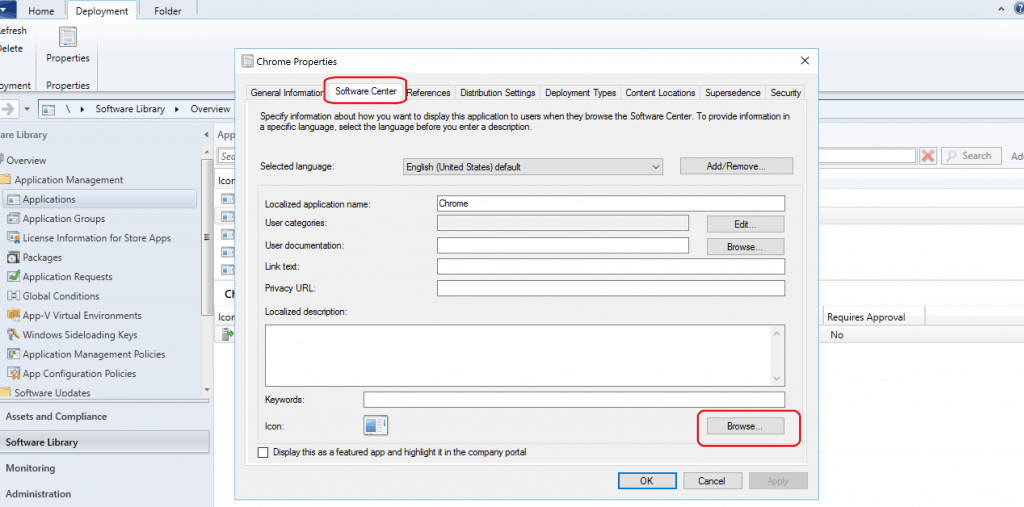1024x507 pixels.
Task: Click the Properties ribbon icon
Action: (x=68, y=37)
